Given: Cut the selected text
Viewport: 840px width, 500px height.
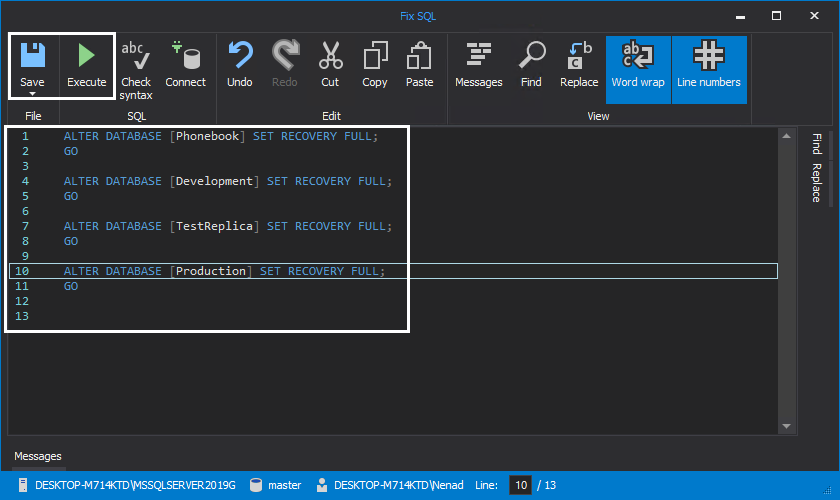Looking at the screenshot, I should pos(330,65).
